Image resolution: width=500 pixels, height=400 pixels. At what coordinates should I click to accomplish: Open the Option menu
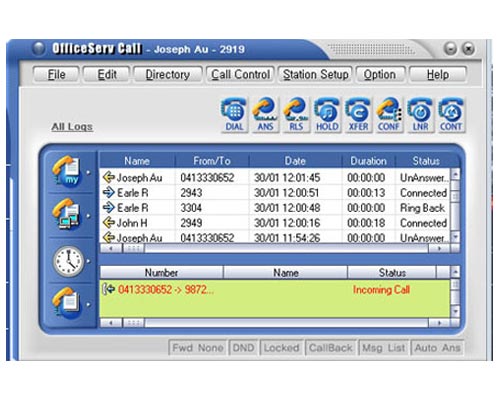[x=380, y=74]
